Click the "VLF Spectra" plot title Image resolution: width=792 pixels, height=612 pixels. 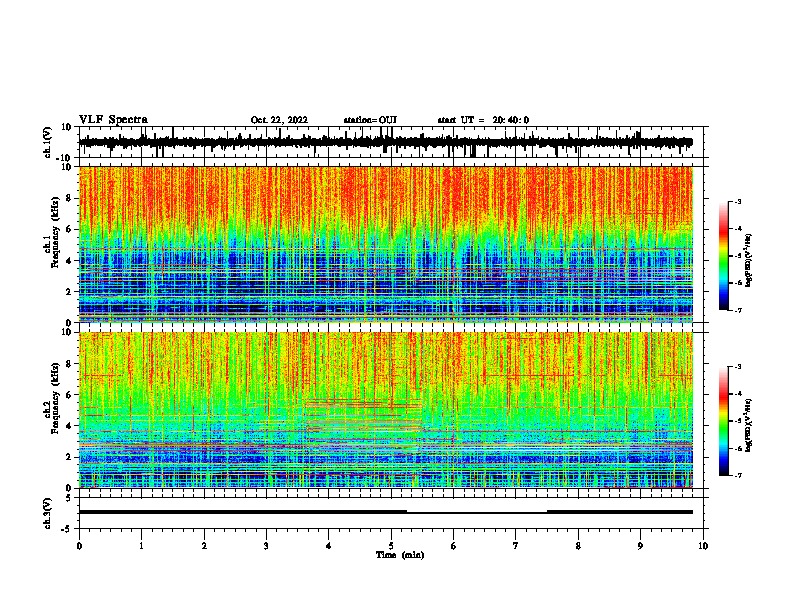(x=113, y=120)
